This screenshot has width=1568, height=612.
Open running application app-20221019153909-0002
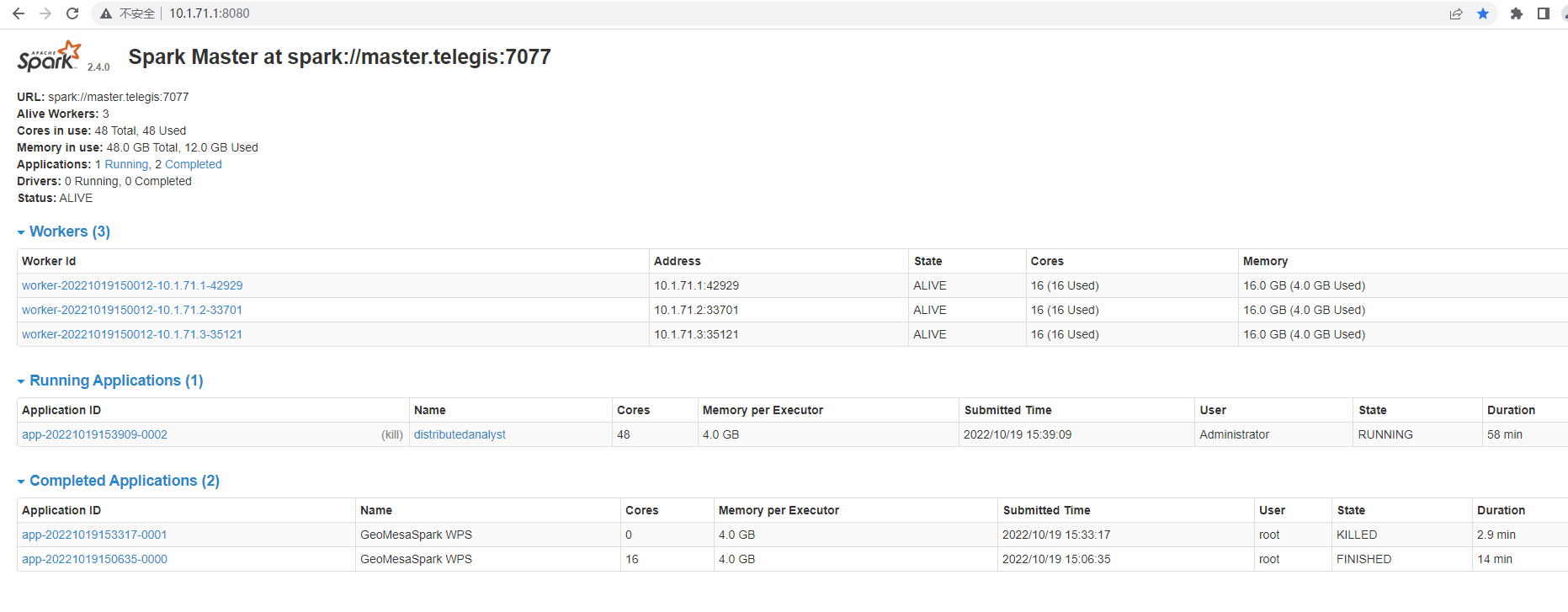94,434
